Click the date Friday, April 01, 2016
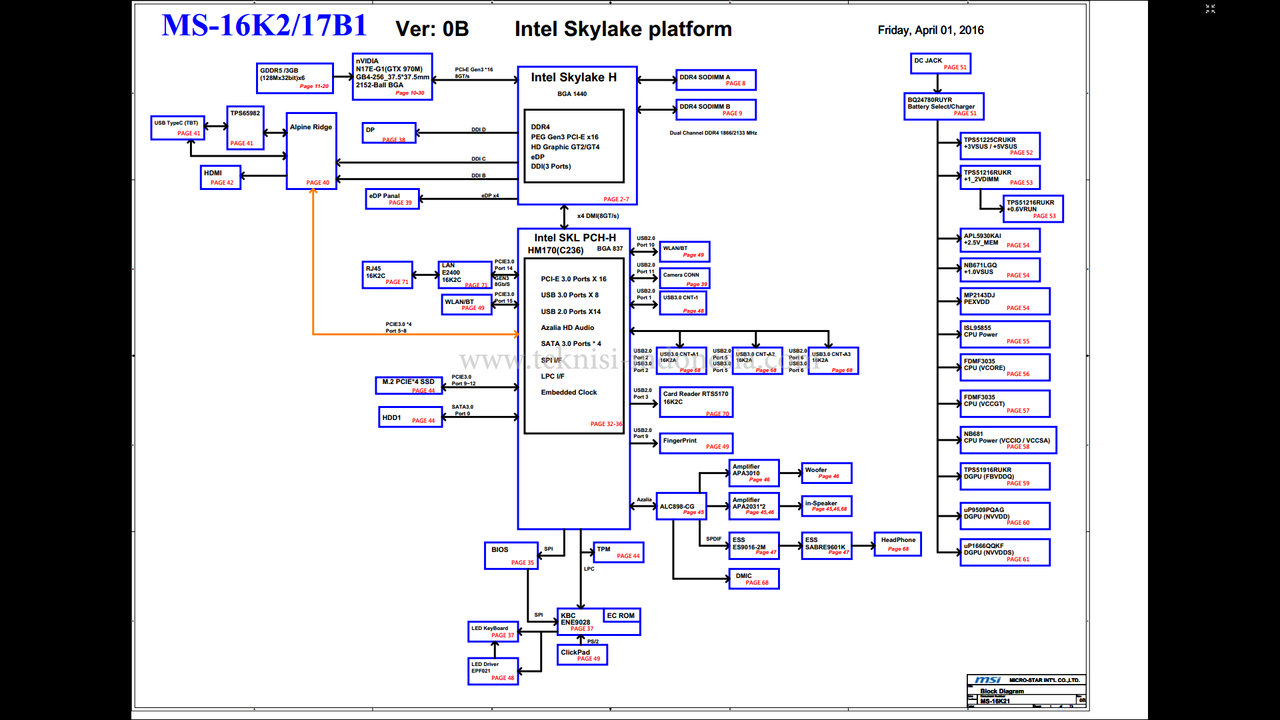The width and height of the screenshot is (1280, 720). tap(931, 30)
